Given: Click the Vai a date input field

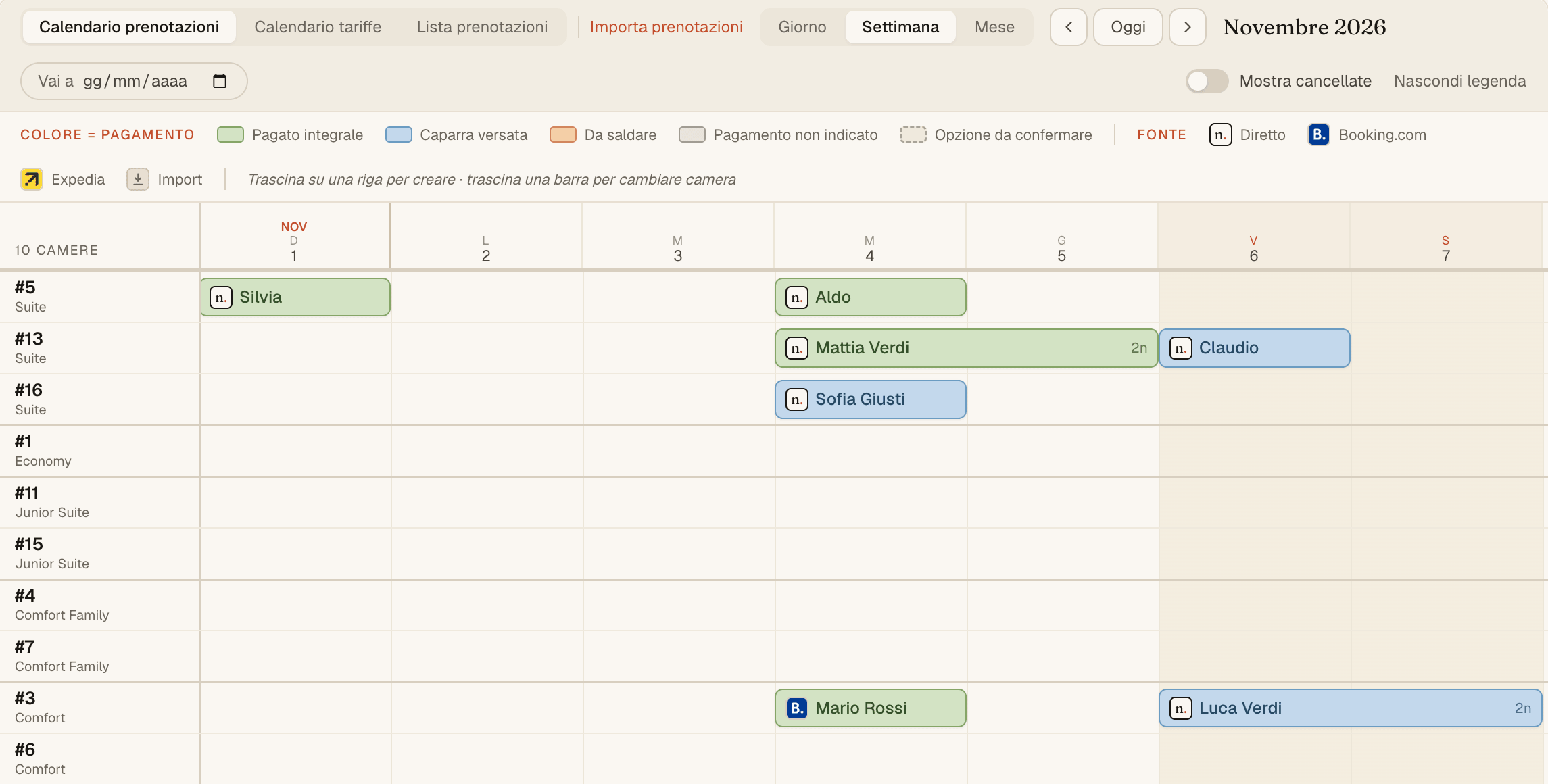Looking at the screenshot, I should click(x=134, y=81).
